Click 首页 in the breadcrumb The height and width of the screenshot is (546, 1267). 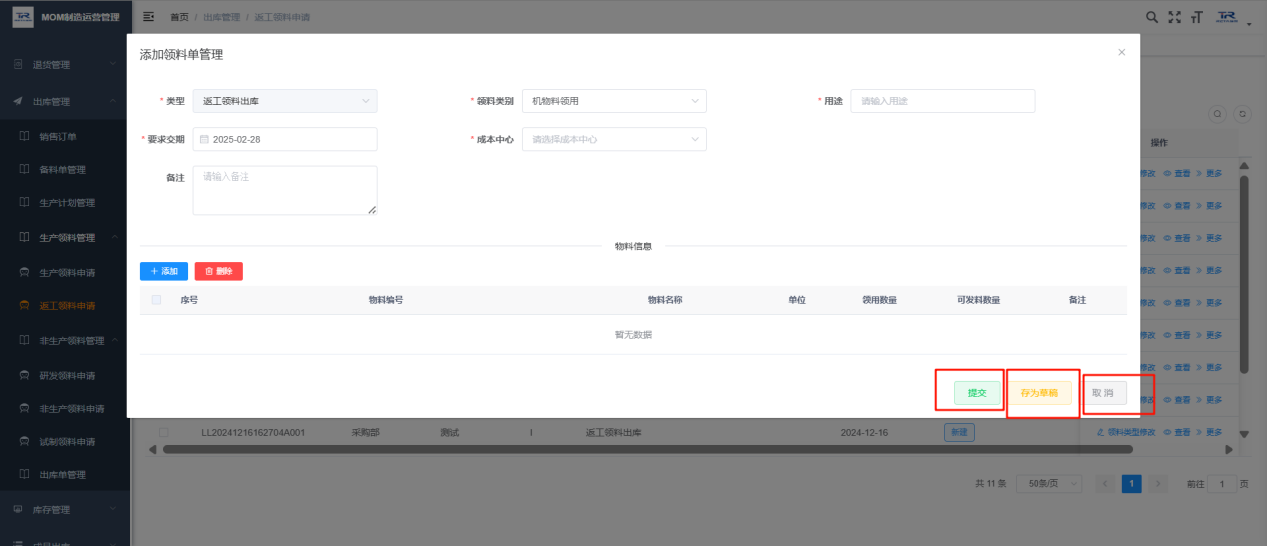click(x=179, y=18)
